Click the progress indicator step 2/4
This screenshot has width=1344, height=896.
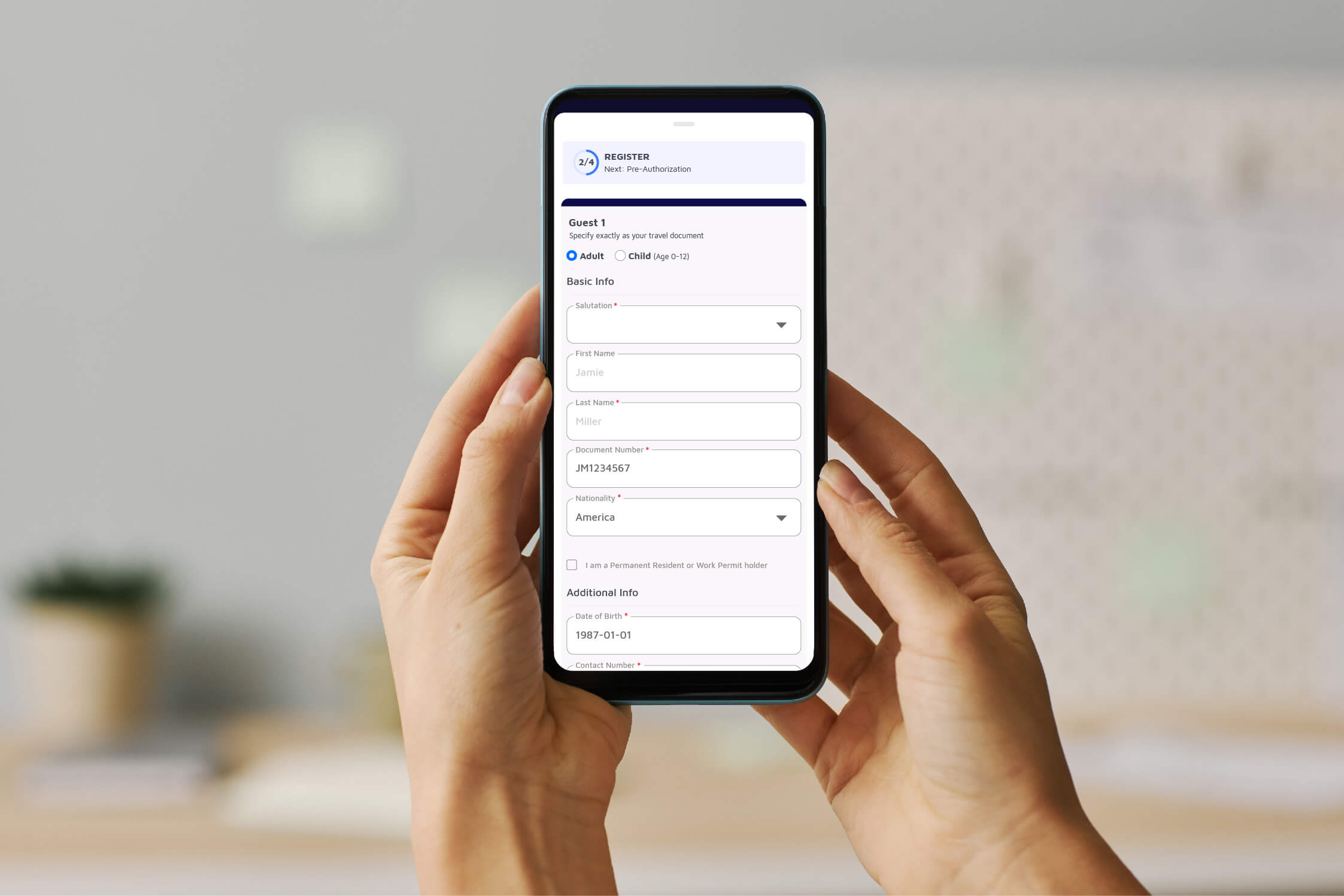584,162
